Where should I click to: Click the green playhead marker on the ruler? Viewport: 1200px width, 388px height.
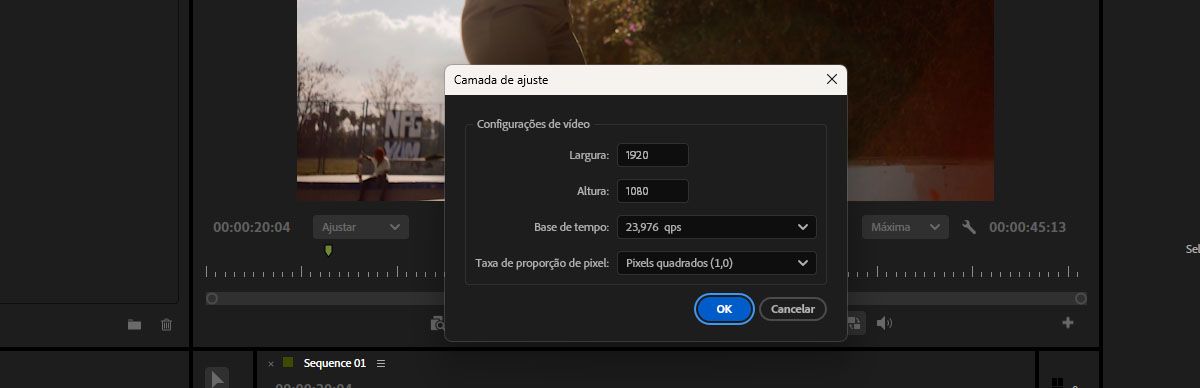coord(328,251)
